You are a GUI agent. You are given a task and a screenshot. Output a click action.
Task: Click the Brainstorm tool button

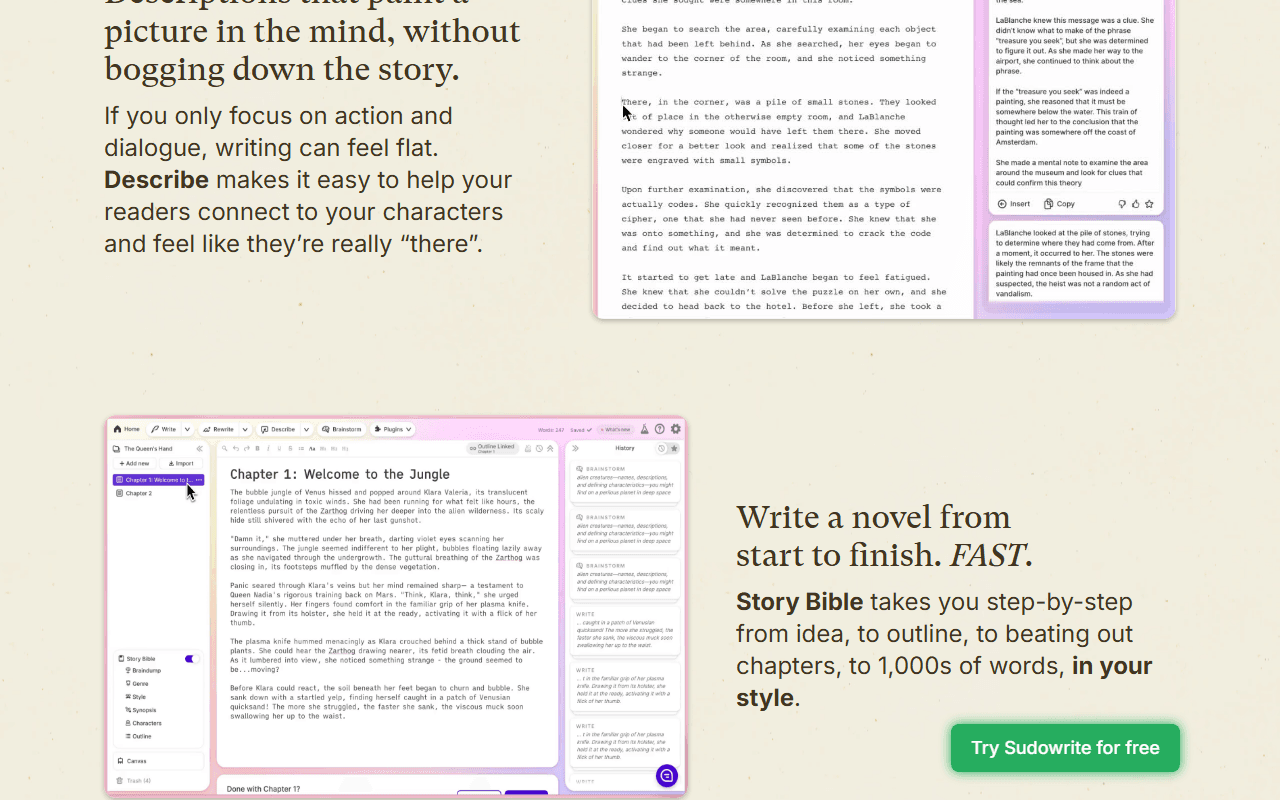341,429
